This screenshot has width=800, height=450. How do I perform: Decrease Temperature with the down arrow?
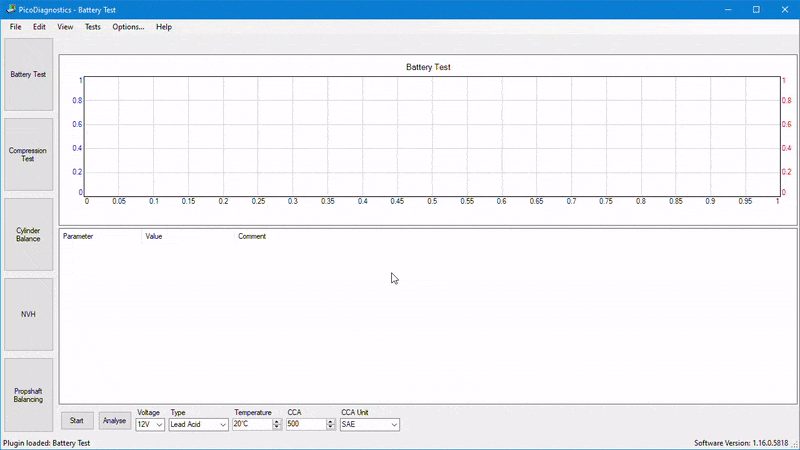click(x=277, y=427)
